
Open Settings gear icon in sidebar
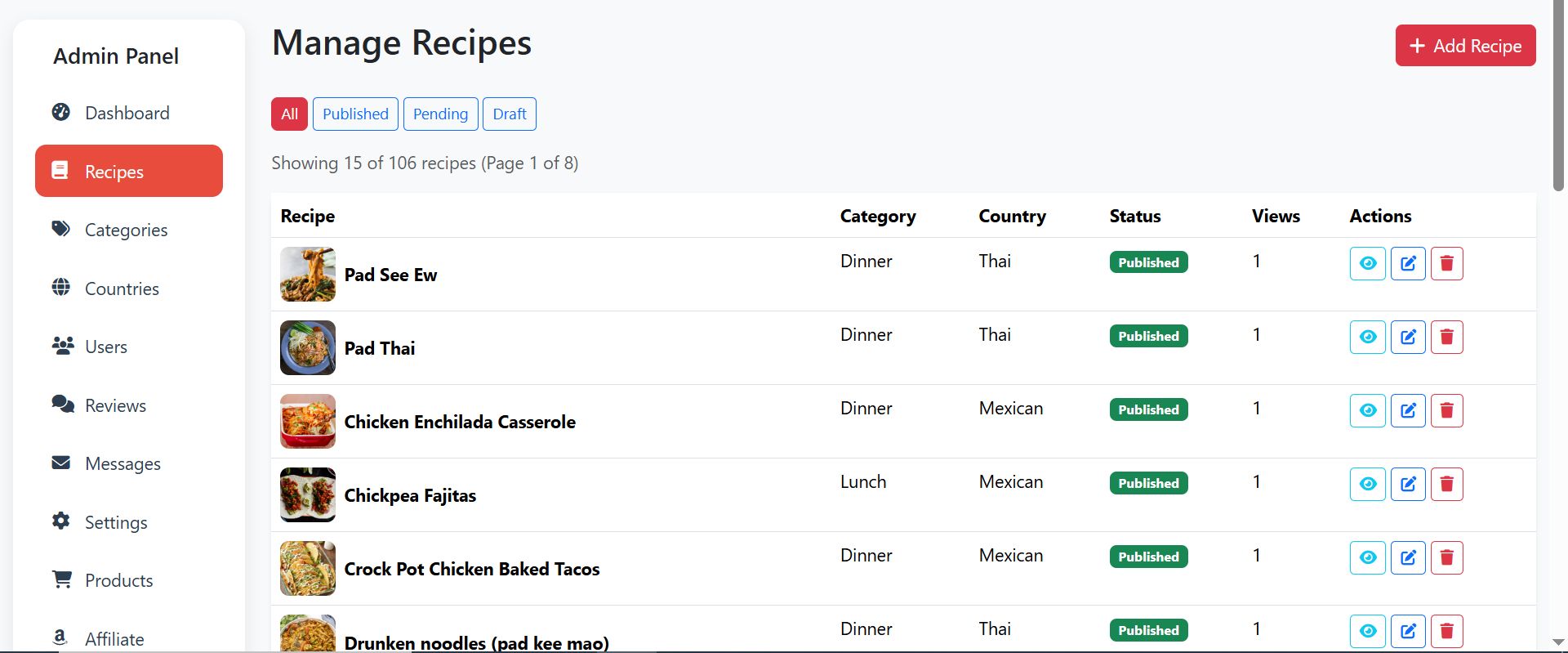pyautogui.click(x=61, y=521)
